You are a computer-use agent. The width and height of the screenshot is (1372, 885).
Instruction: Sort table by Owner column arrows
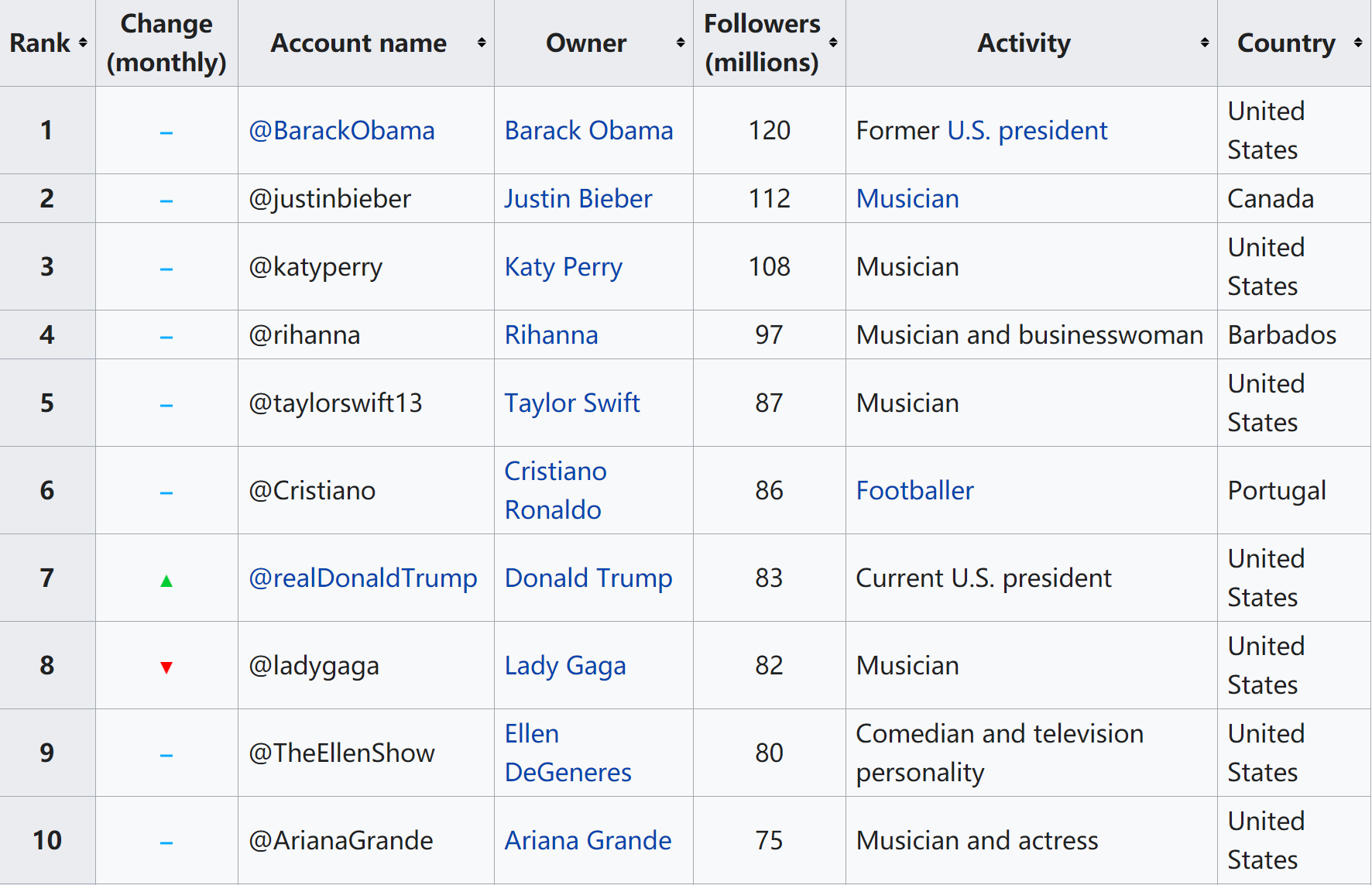(x=680, y=43)
